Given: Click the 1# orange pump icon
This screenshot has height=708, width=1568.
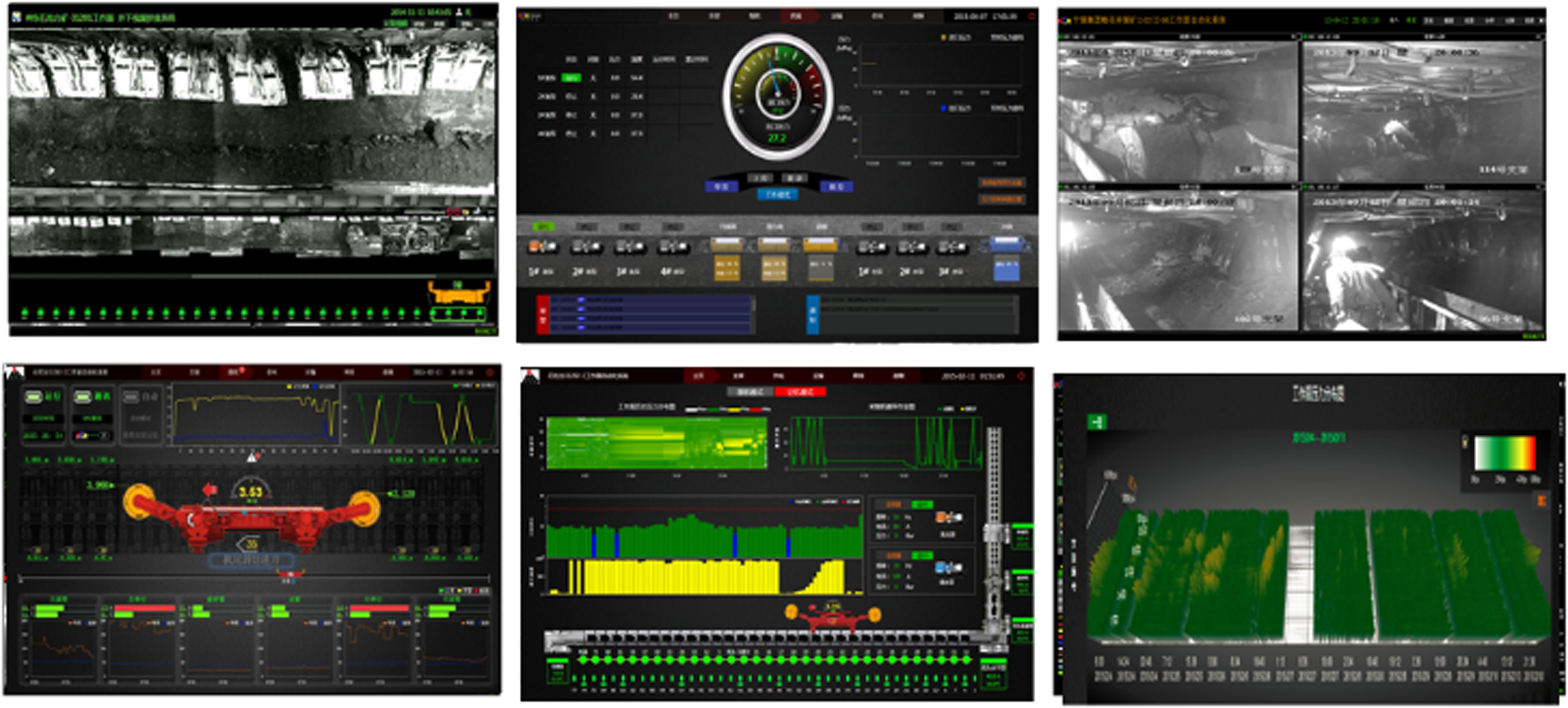Looking at the screenshot, I should click(542, 247).
